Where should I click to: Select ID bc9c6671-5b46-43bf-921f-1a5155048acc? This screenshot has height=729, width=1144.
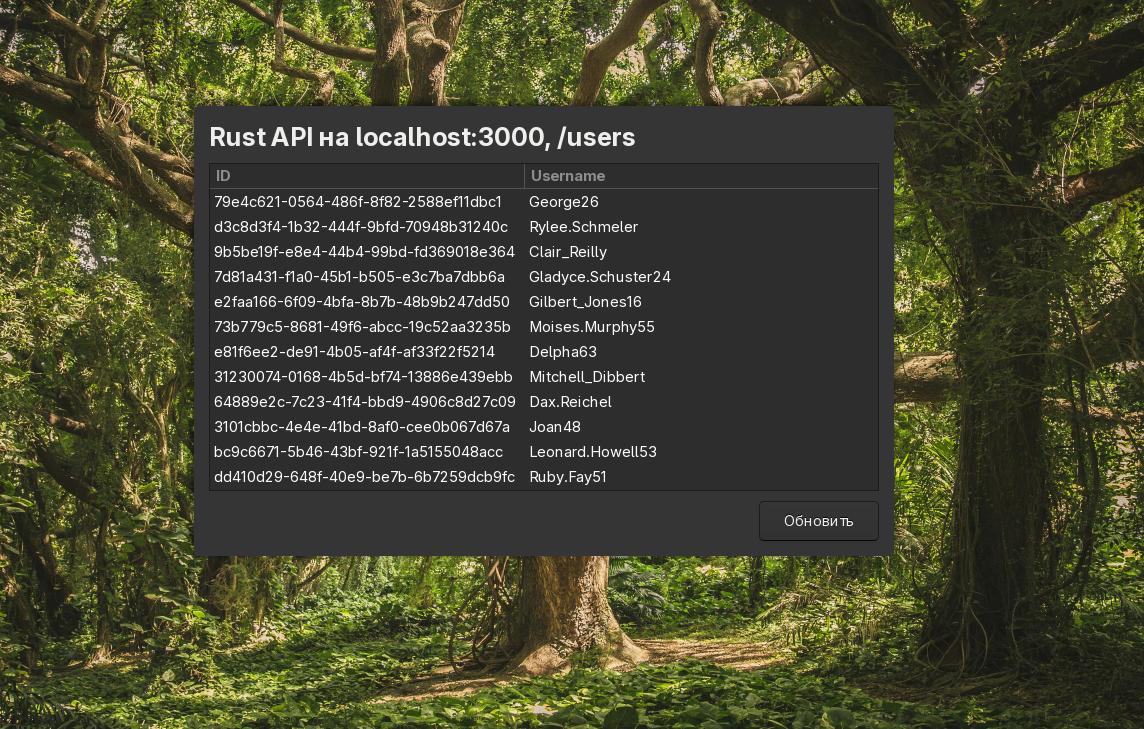click(358, 452)
